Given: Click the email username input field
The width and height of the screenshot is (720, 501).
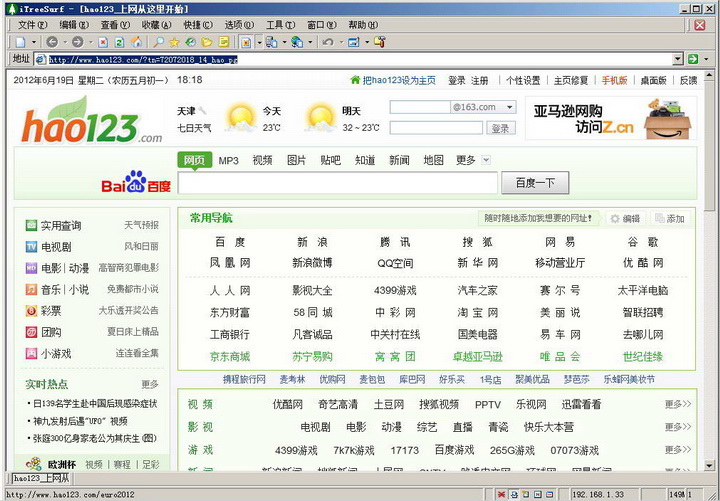Looking at the screenshot, I should 420,107.
